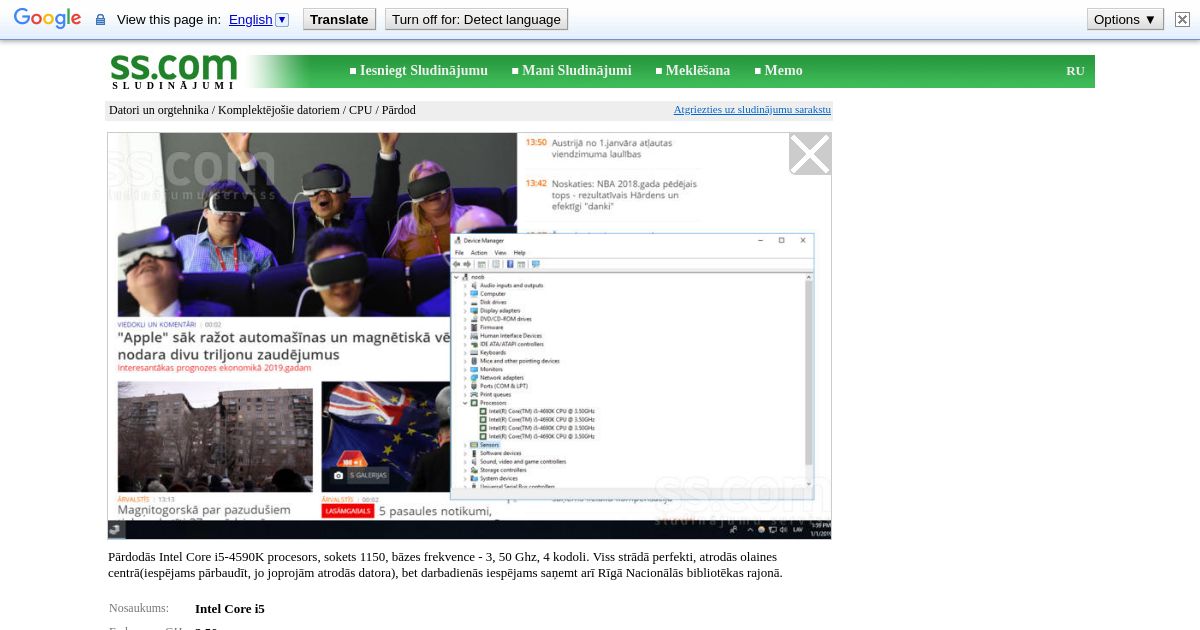Click the 'Noskaties: NBA 2018.gada' news item in the photo
Image resolution: width=1200 pixels, height=630 pixels.
click(x=624, y=196)
